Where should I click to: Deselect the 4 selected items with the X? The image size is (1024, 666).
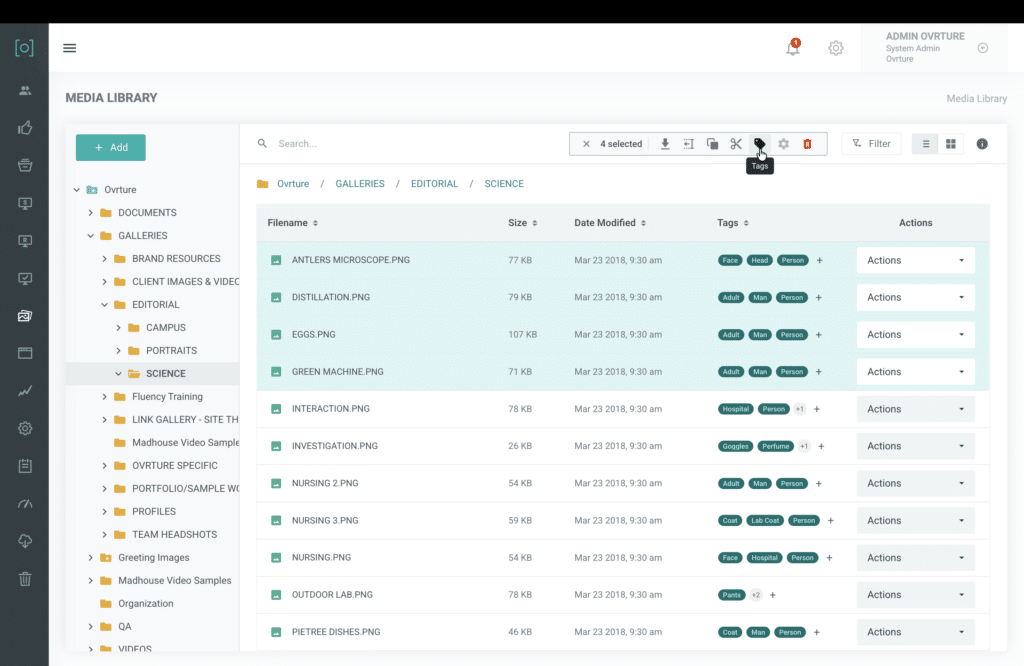(x=586, y=144)
